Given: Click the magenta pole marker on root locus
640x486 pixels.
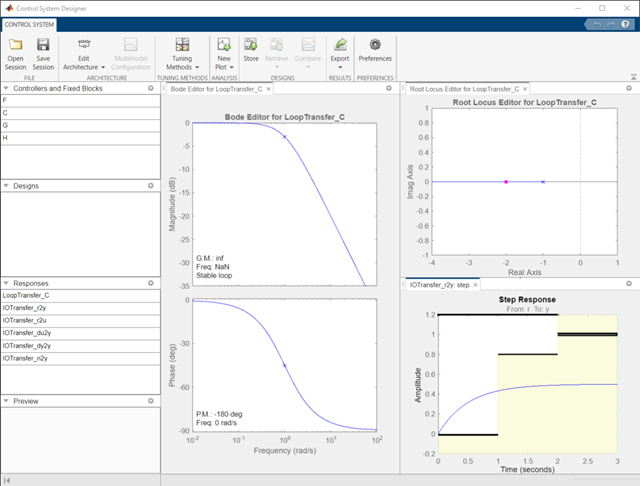Looking at the screenshot, I should (x=506, y=182).
